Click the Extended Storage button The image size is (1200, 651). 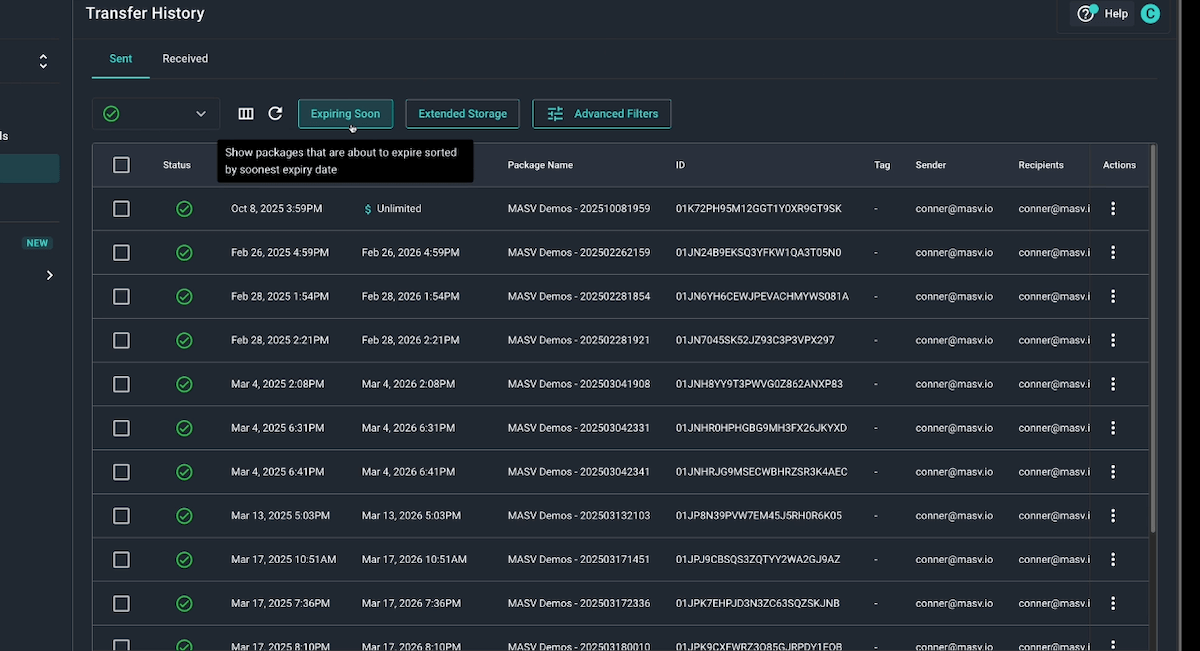pyautogui.click(x=462, y=113)
